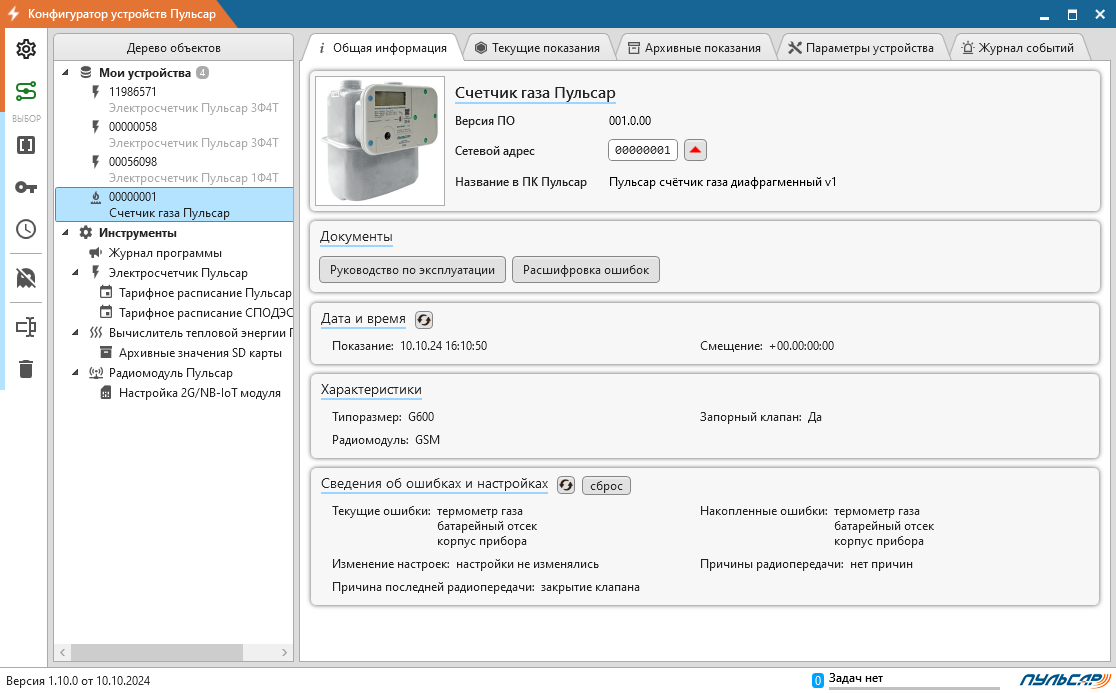This screenshot has height=693, width=1116.
Task: Click the tree horizontal scrollbar thumb
Action: pyautogui.click(x=157, y=652)
